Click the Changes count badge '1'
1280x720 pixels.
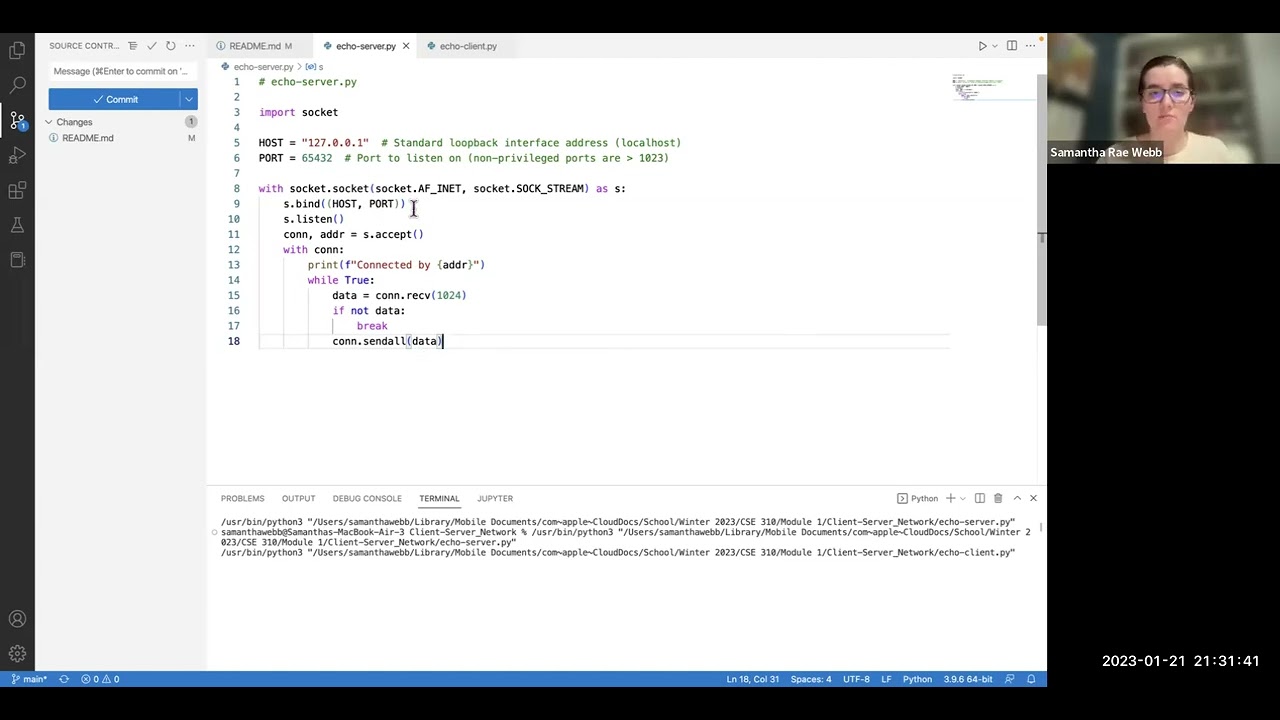[190, 122]
